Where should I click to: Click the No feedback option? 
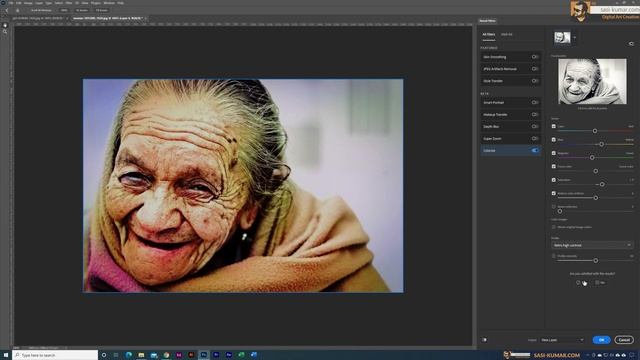pyautogui.click(x=600, y=282)
